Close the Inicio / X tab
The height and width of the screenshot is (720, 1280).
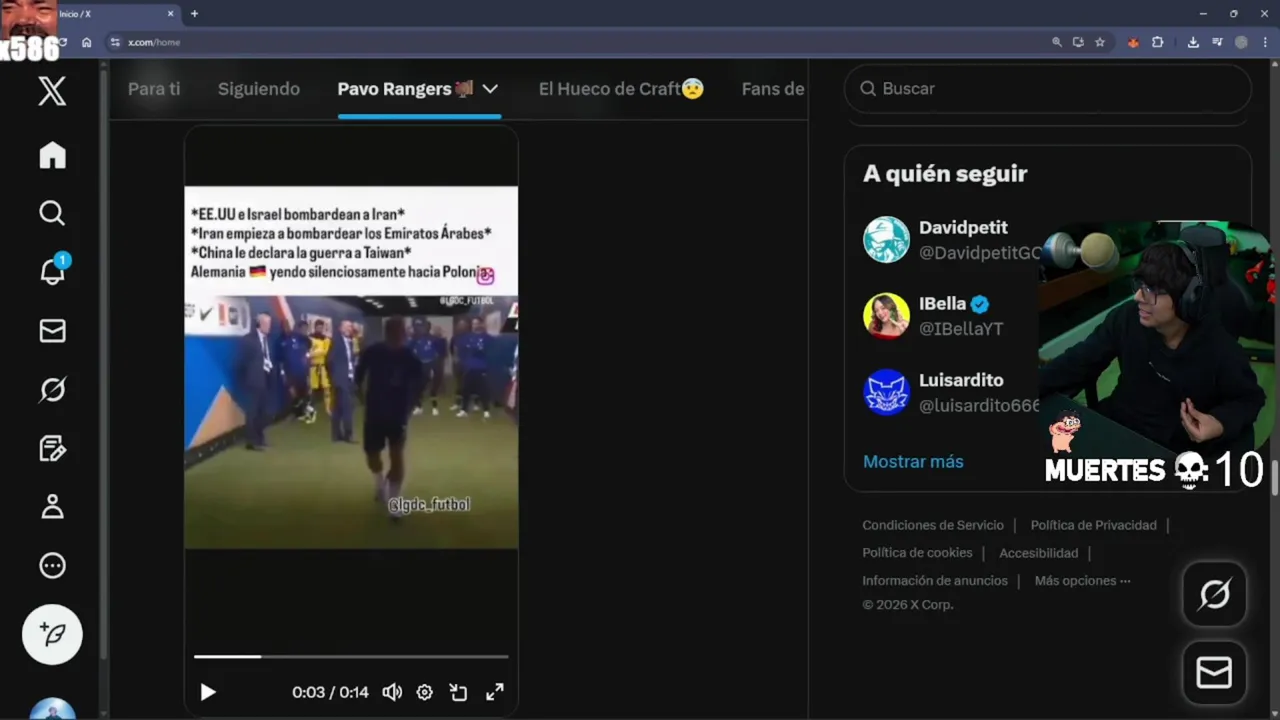click(170, 14)
